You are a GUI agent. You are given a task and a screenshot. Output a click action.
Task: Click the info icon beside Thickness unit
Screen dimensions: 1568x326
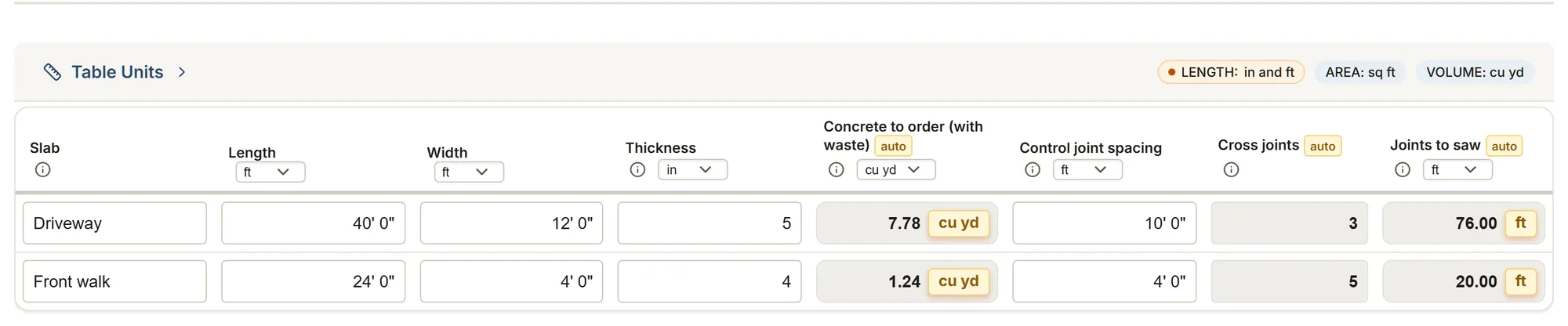tap(638, 170)
